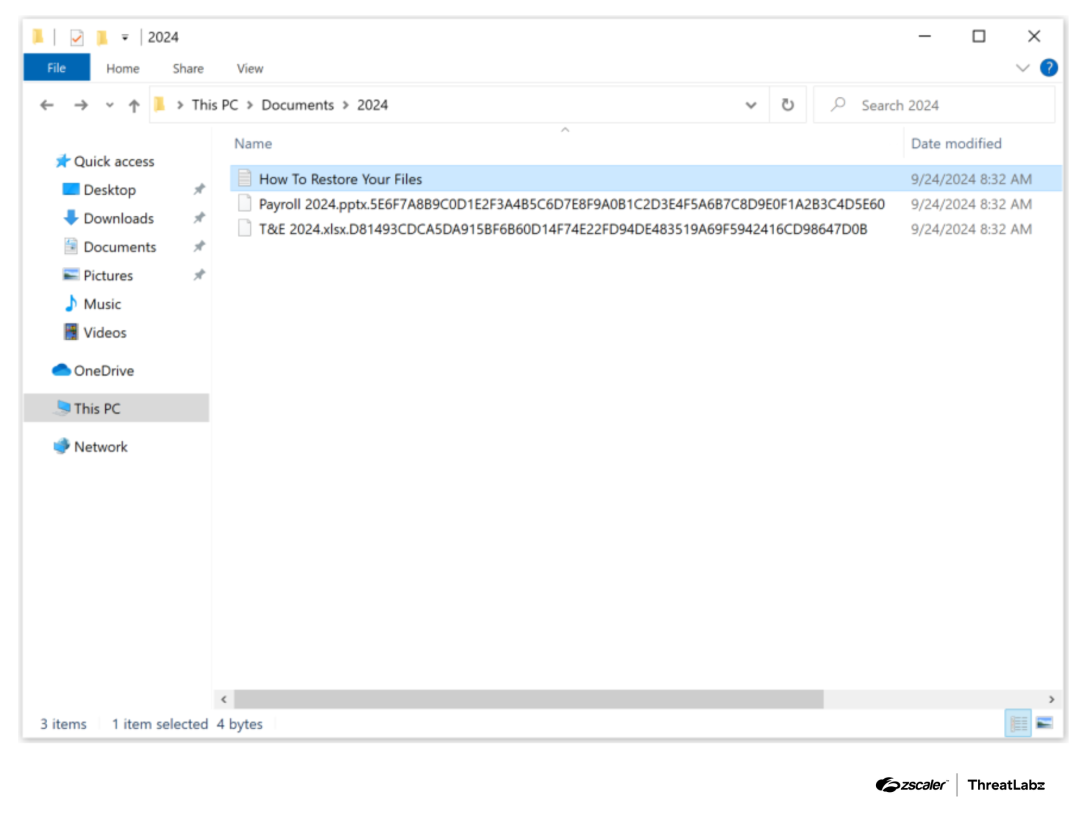Expand the recent locations dropdown
The image size is (1080, 813).
(109, 105)
